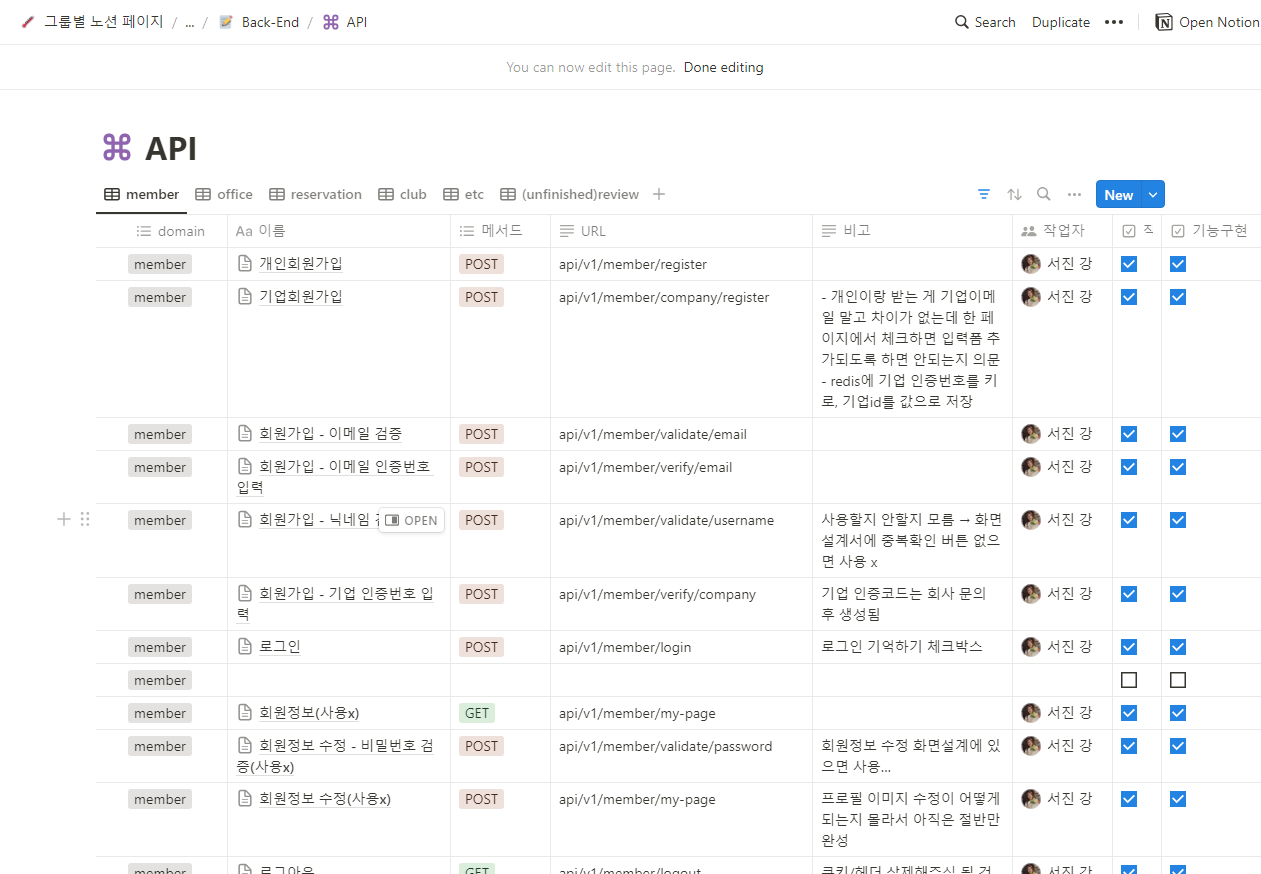Uncheck the 조 checkbox on the 로그인 row

tap(1128, 646)
